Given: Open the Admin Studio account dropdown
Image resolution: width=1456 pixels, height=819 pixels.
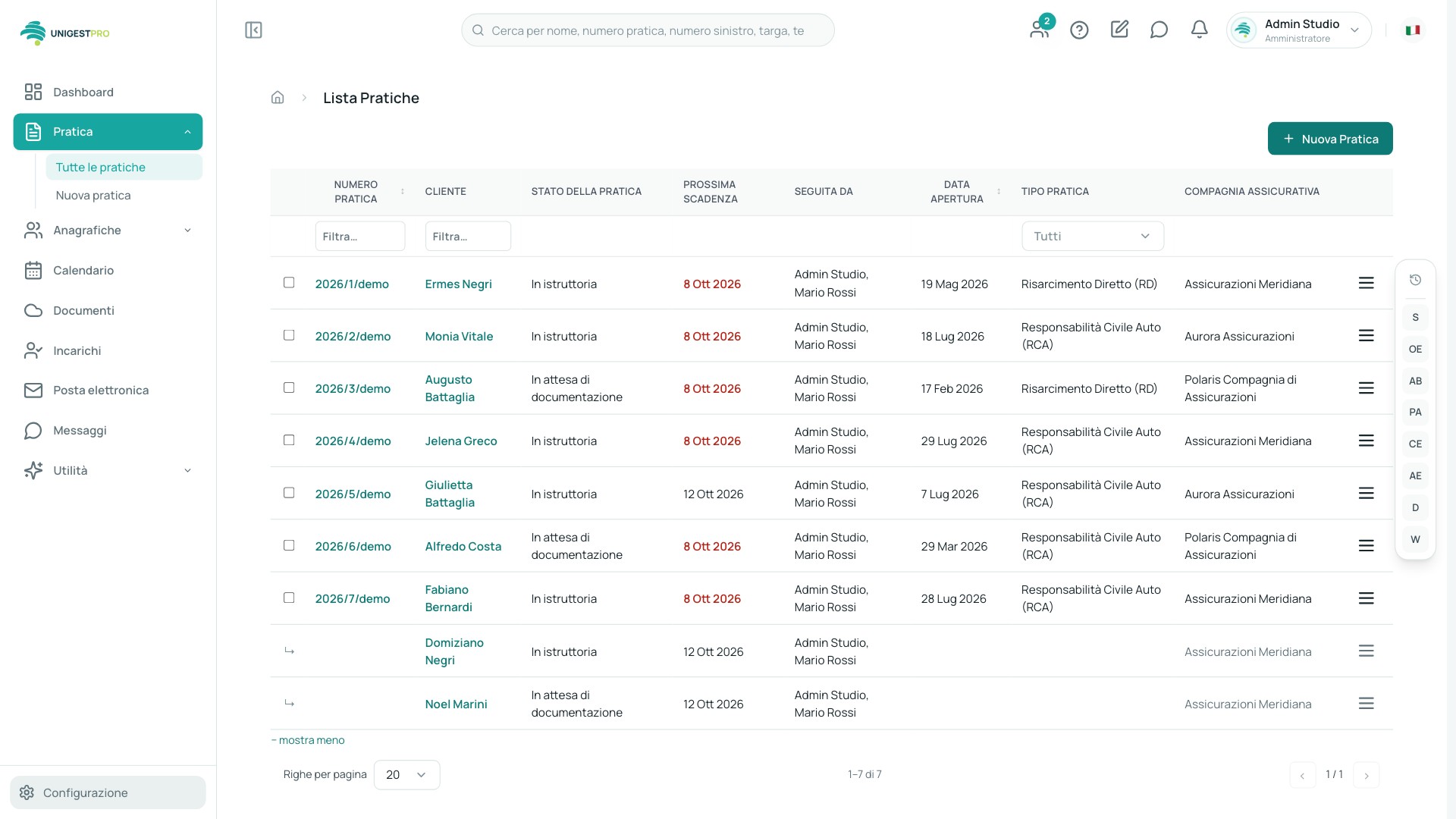Looking at the screenshot, I should (1298, 30).
